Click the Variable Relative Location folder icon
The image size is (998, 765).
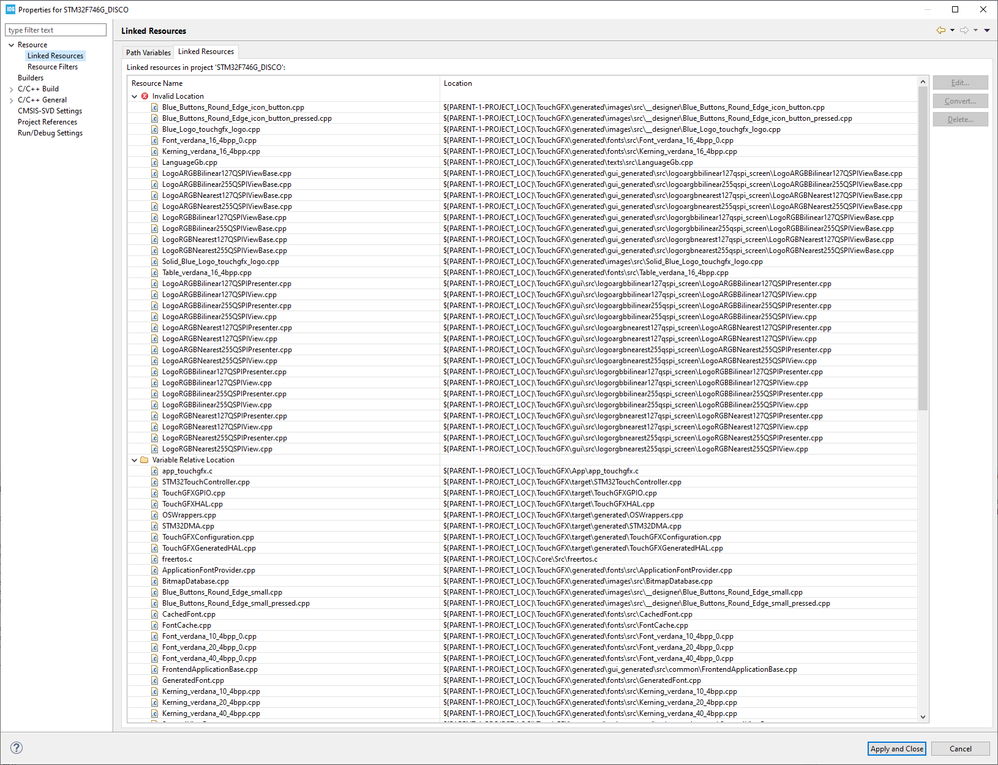coord(144,460)
